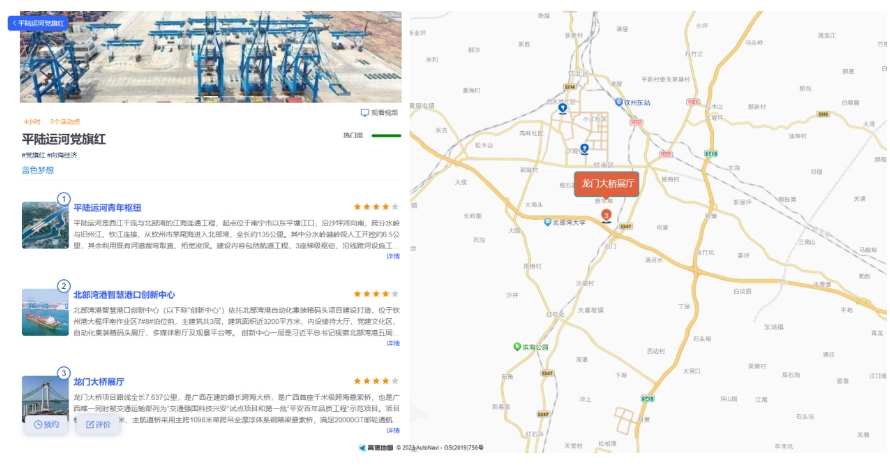The image size is (890, 474).
Task: Click the 观看视频 video icon
Action: click(364, 113)
